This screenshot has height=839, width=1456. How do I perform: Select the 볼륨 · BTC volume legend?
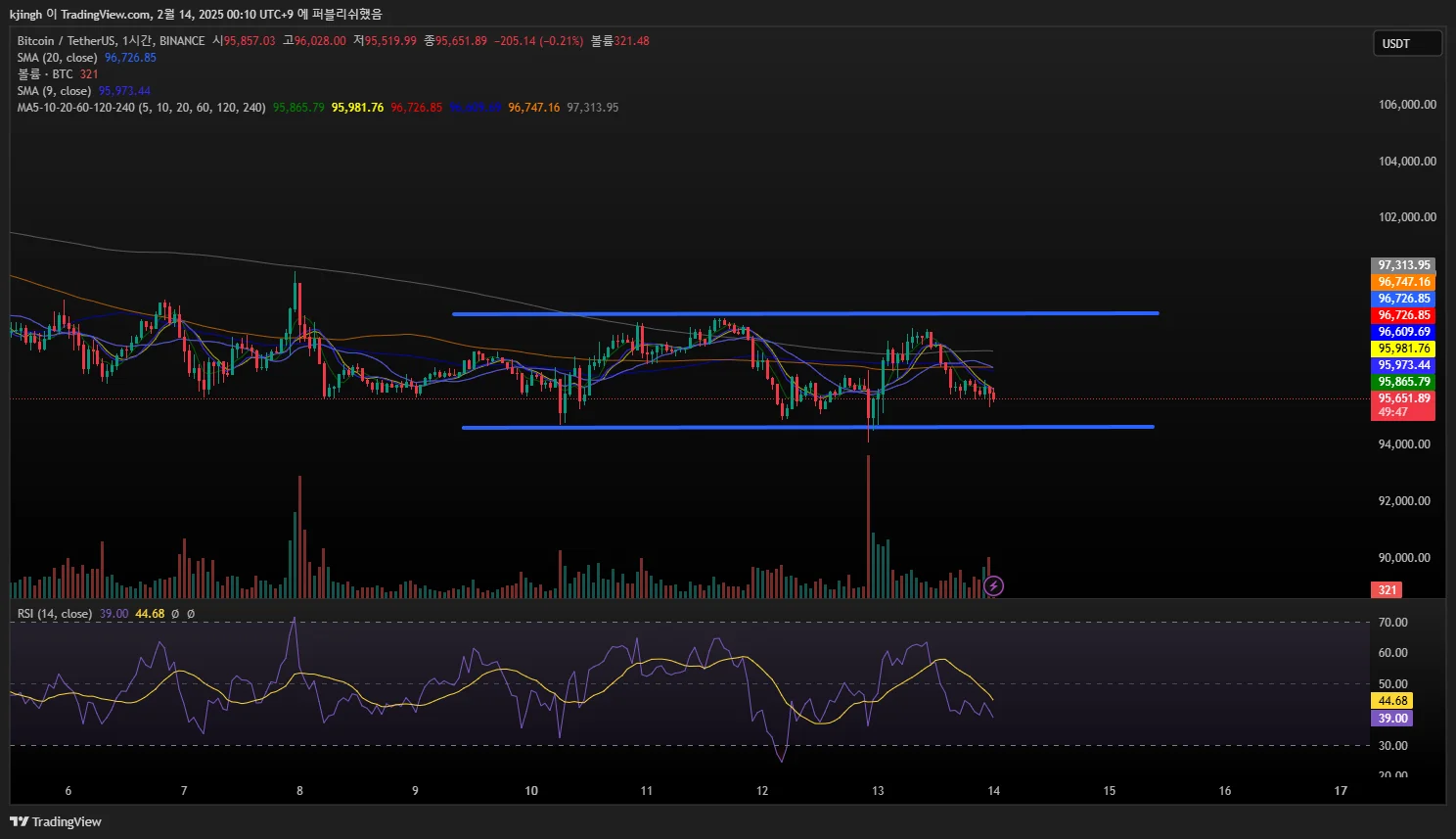point(45,74)
